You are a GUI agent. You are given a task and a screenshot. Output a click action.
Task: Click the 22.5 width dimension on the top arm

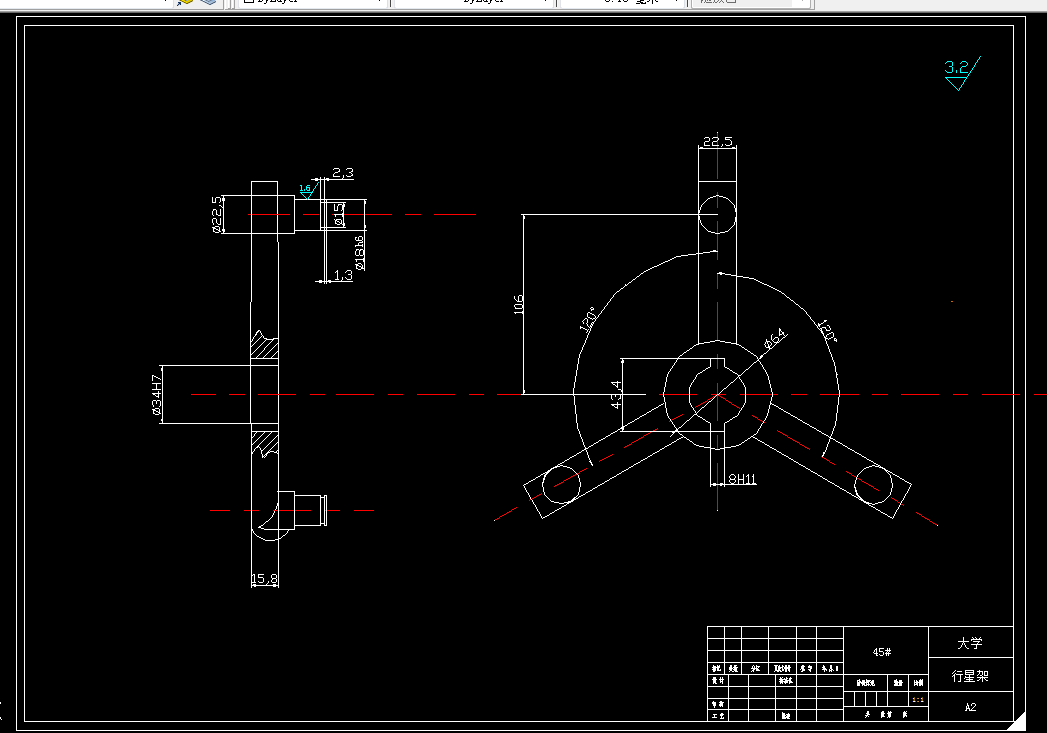pyautogui.click(x=718, y=142)
